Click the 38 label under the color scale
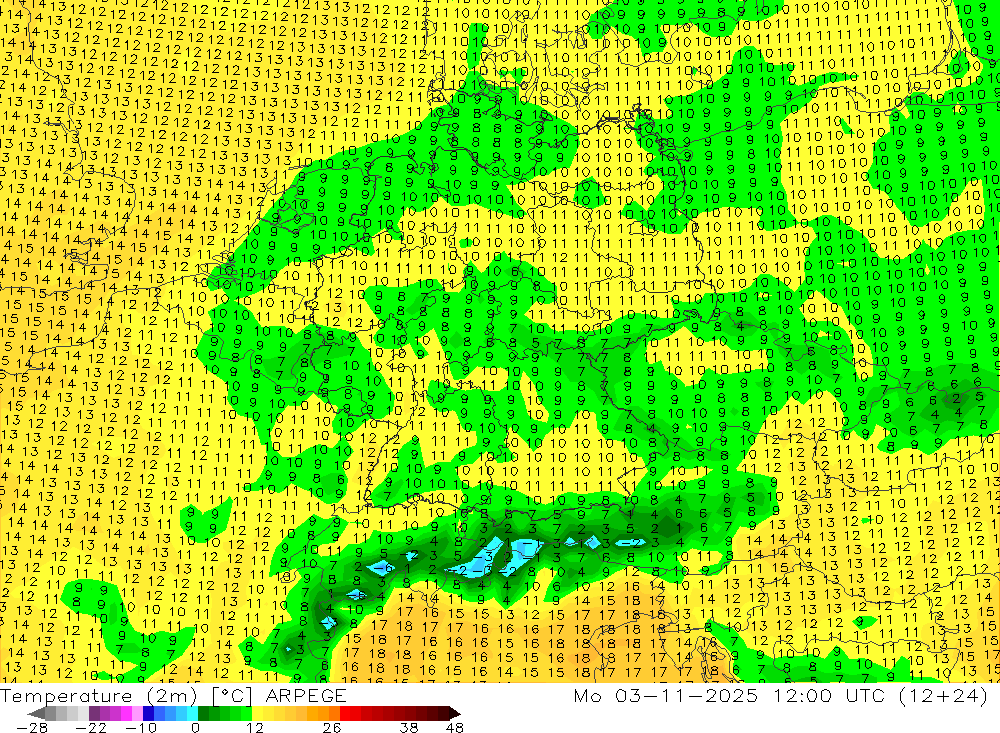Viewport: 1000px width, 733px height. coord(409,727)
